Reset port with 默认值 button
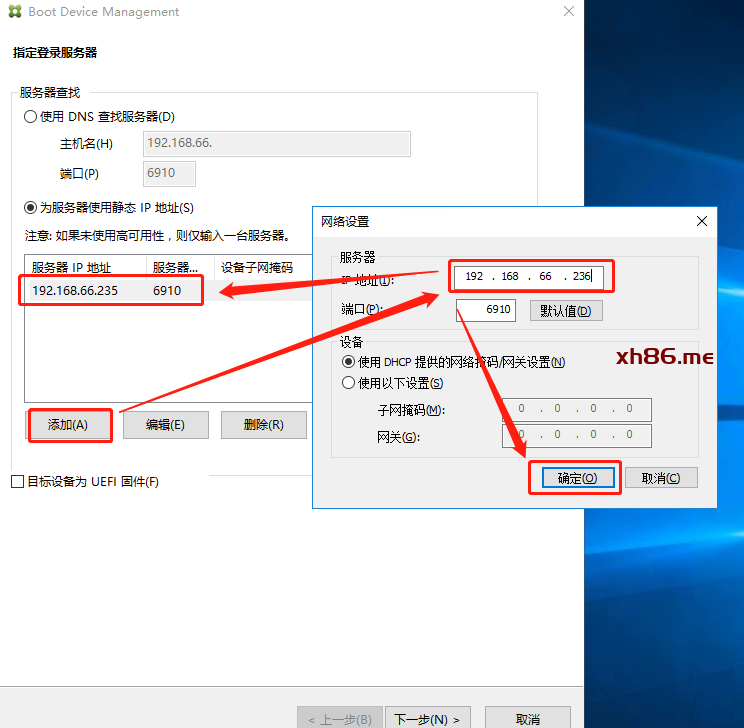 click(566, 311)
